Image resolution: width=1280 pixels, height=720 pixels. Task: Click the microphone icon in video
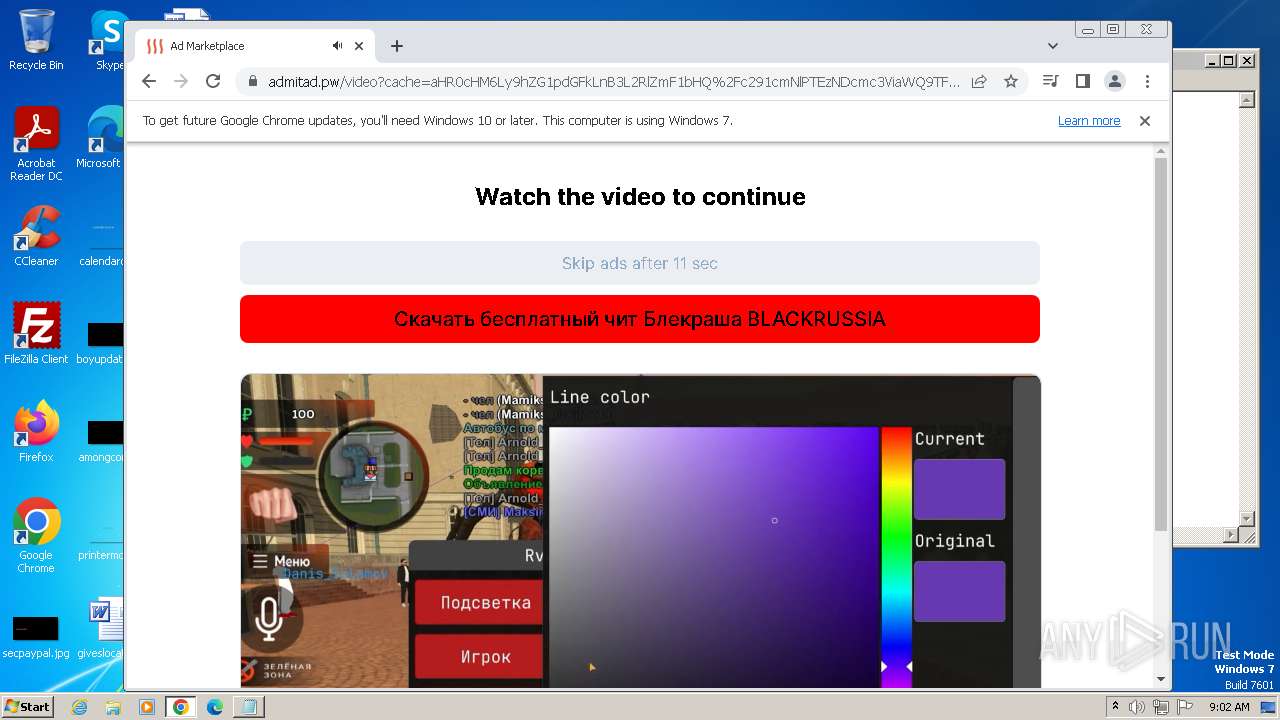[268, 618]
